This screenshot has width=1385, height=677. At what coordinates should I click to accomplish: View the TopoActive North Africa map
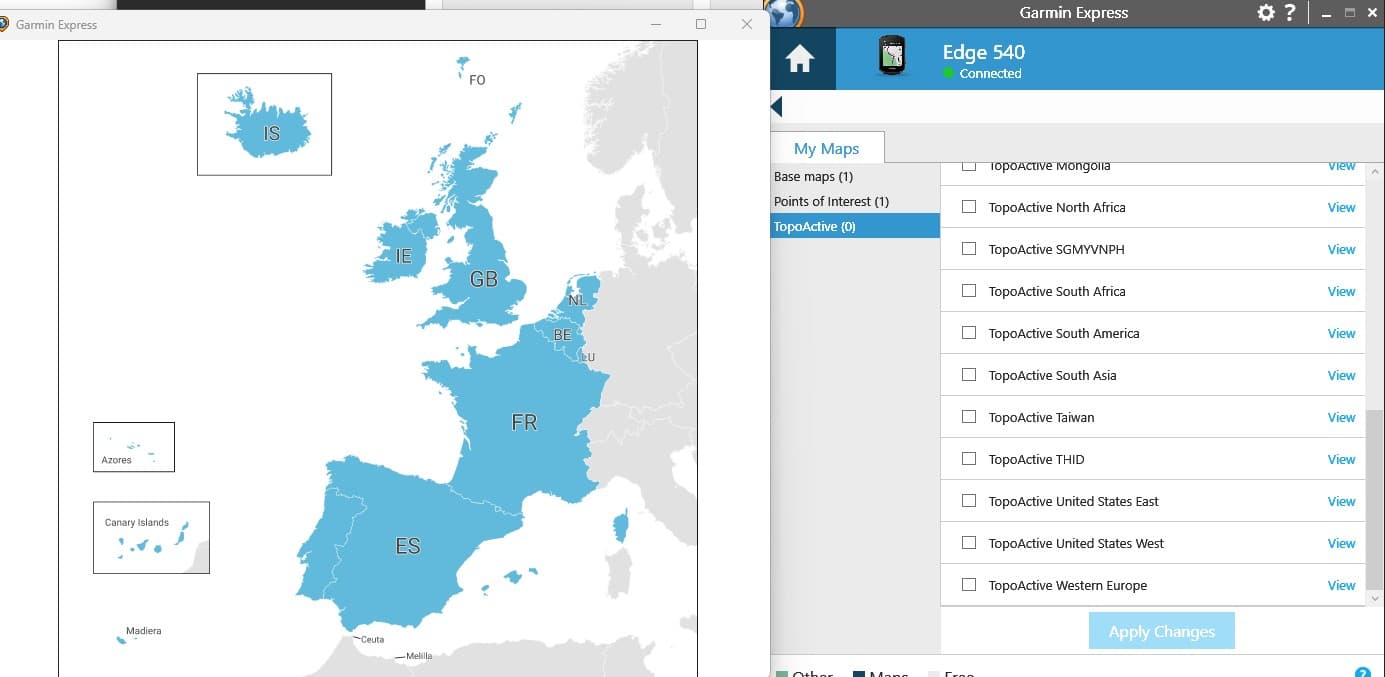[x=1341, y=207]
